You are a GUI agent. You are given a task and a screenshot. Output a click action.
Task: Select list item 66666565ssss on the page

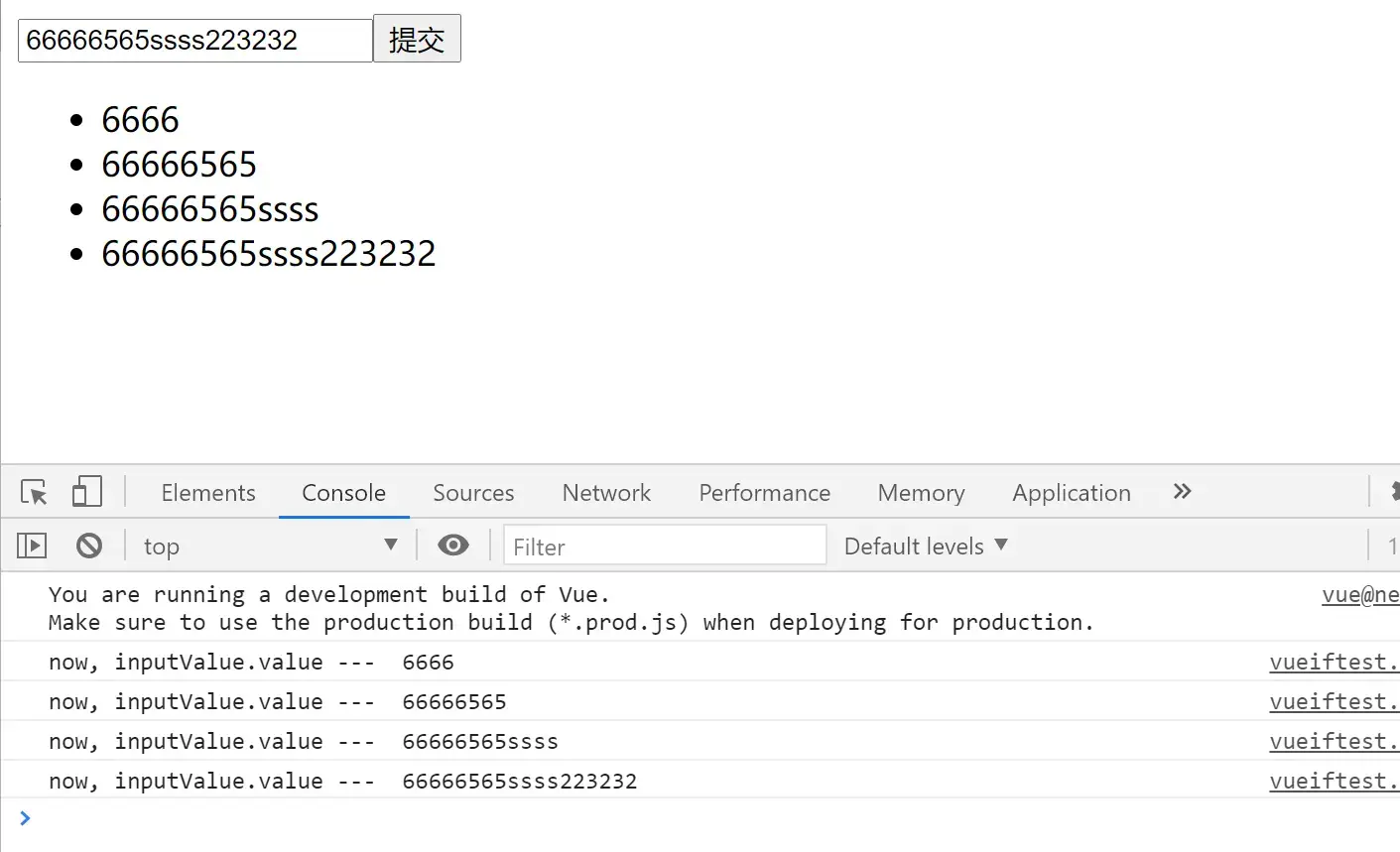210,209
